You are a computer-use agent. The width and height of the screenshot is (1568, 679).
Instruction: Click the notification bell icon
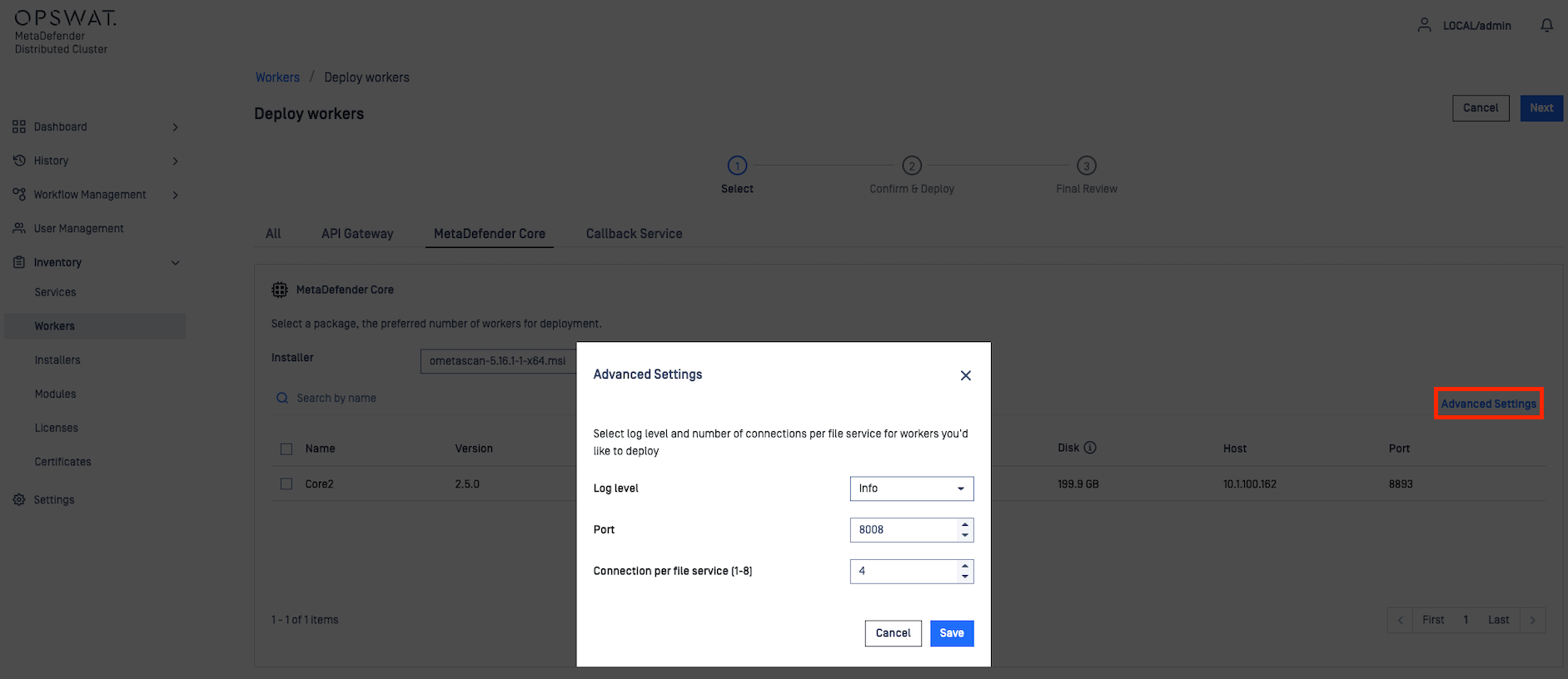click(1546, 26)
